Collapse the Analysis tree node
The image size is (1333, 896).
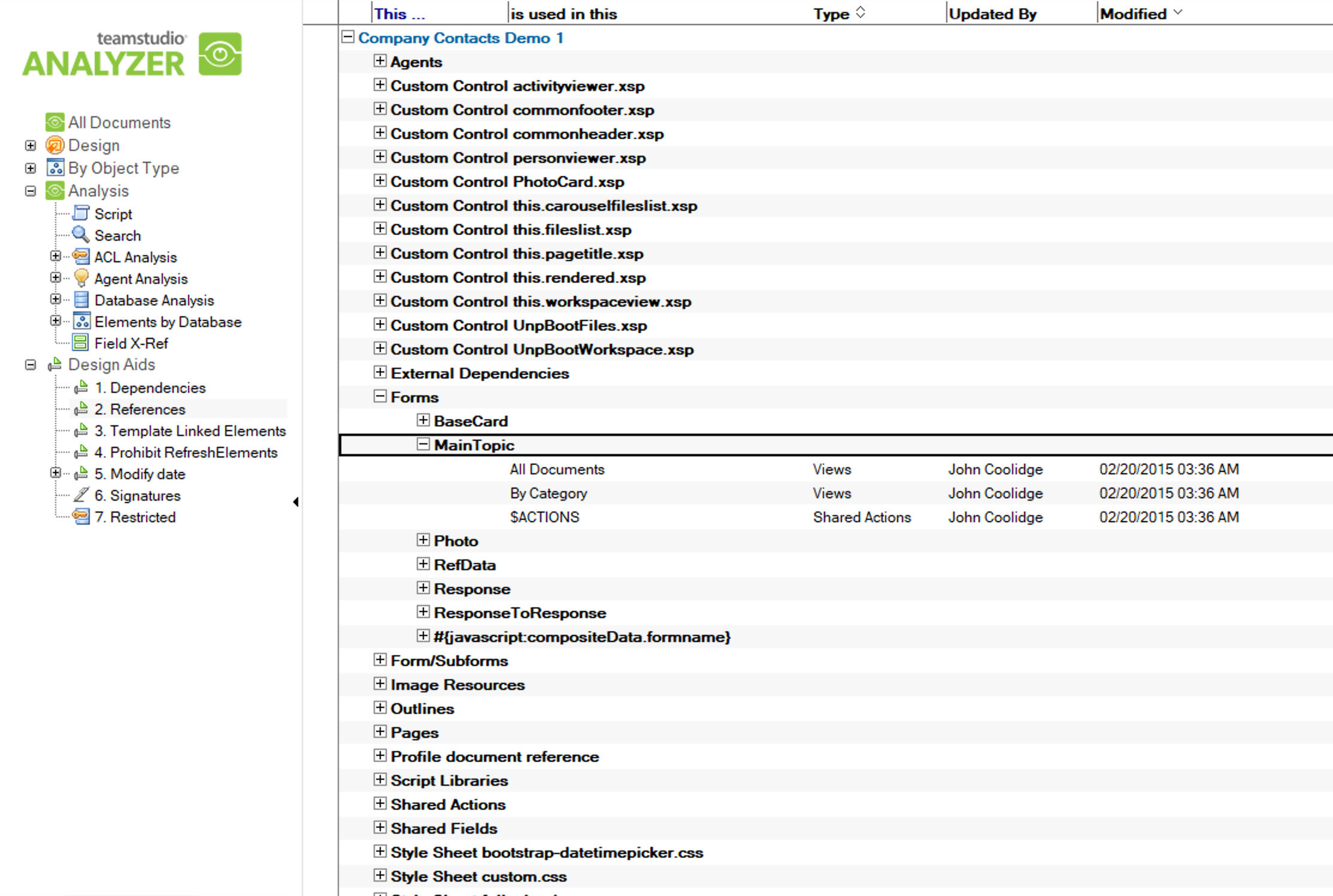tap(31, 190)
